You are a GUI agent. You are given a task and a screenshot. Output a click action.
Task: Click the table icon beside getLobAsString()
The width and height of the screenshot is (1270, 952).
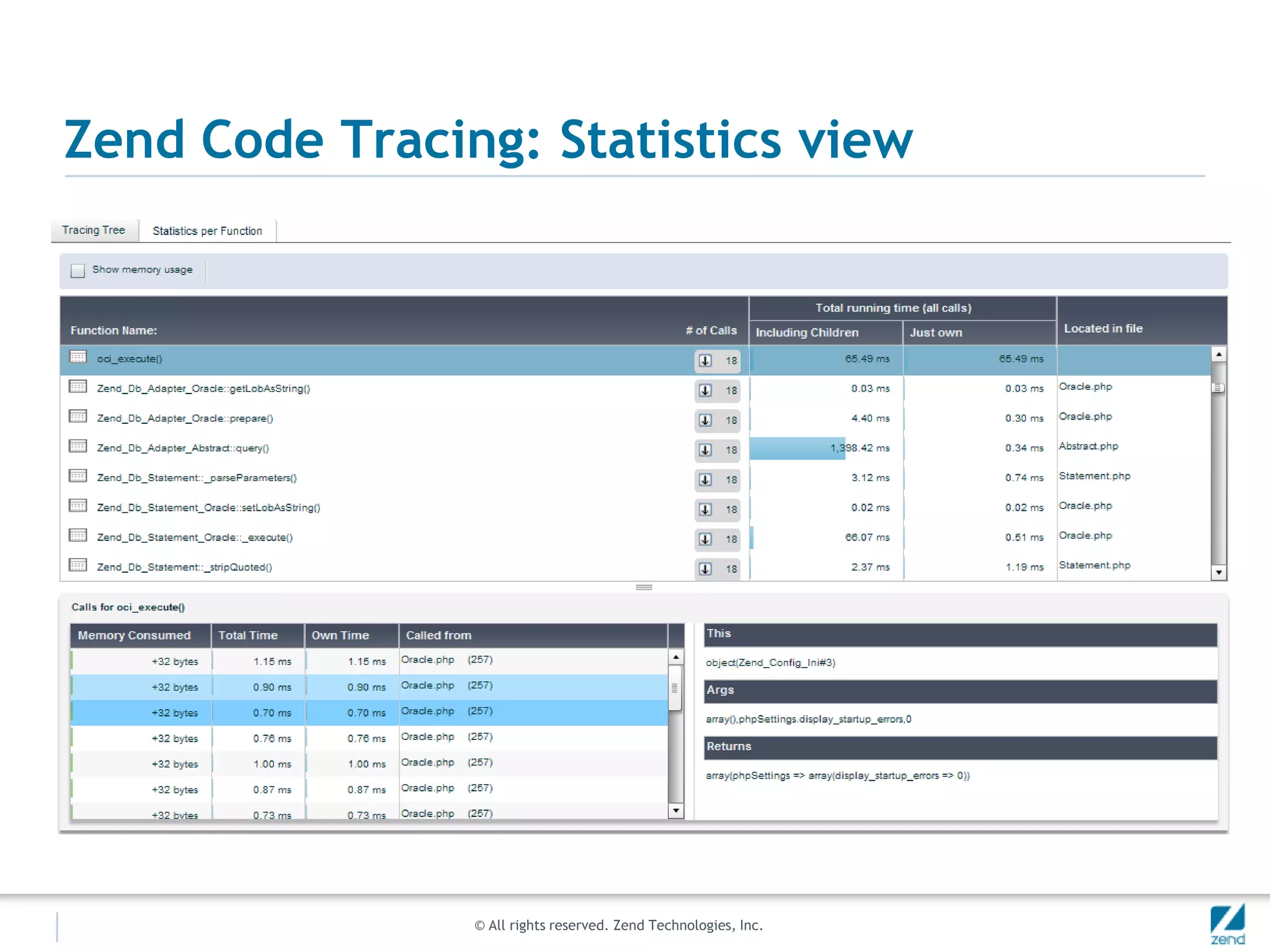click(x=78, y=387)
